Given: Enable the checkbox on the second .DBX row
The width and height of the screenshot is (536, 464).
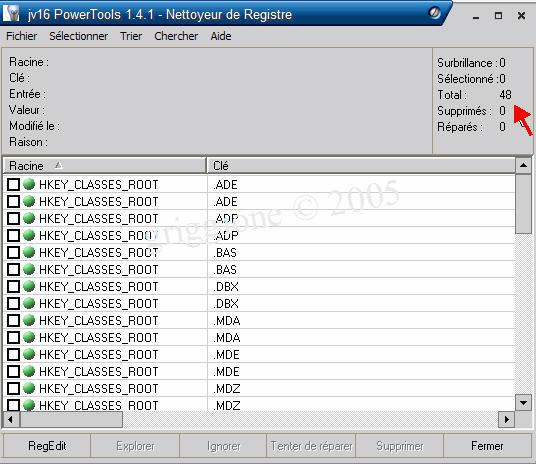Looking at the screenshot, I should [13, 303].
